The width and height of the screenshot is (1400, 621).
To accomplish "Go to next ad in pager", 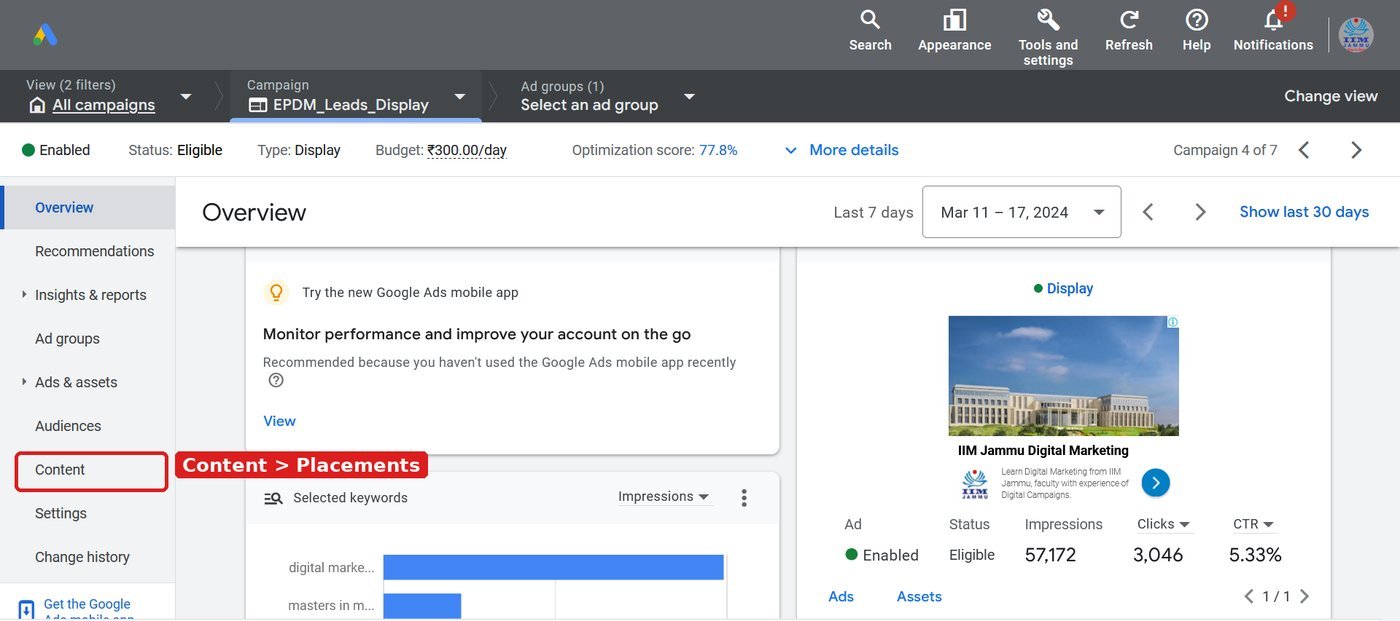I will 1303,596.
